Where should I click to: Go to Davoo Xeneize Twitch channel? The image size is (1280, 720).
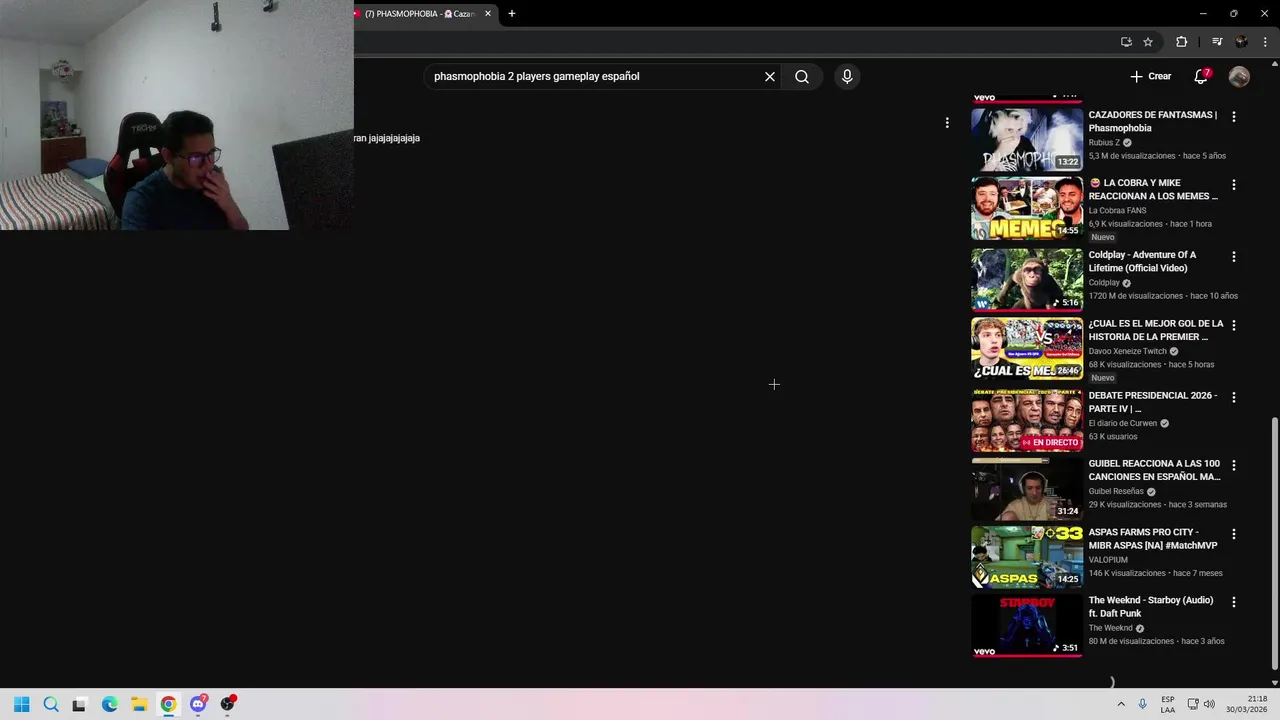coord(1127,351)
